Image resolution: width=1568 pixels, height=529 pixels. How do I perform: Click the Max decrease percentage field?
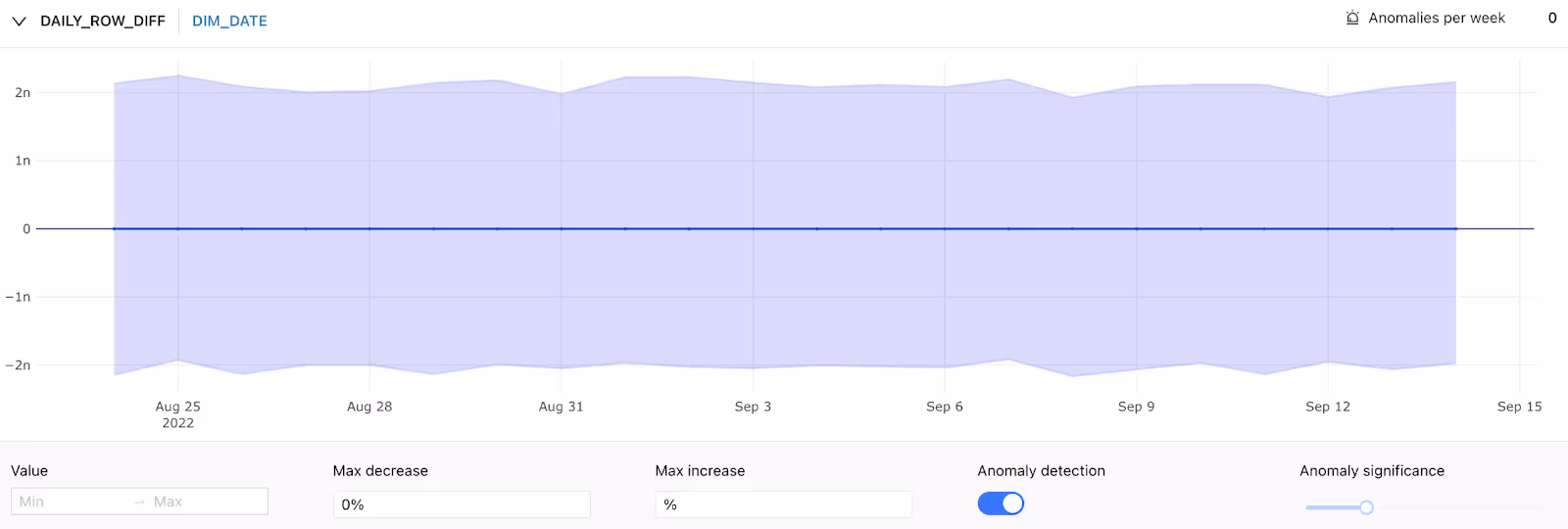point(462,505)
